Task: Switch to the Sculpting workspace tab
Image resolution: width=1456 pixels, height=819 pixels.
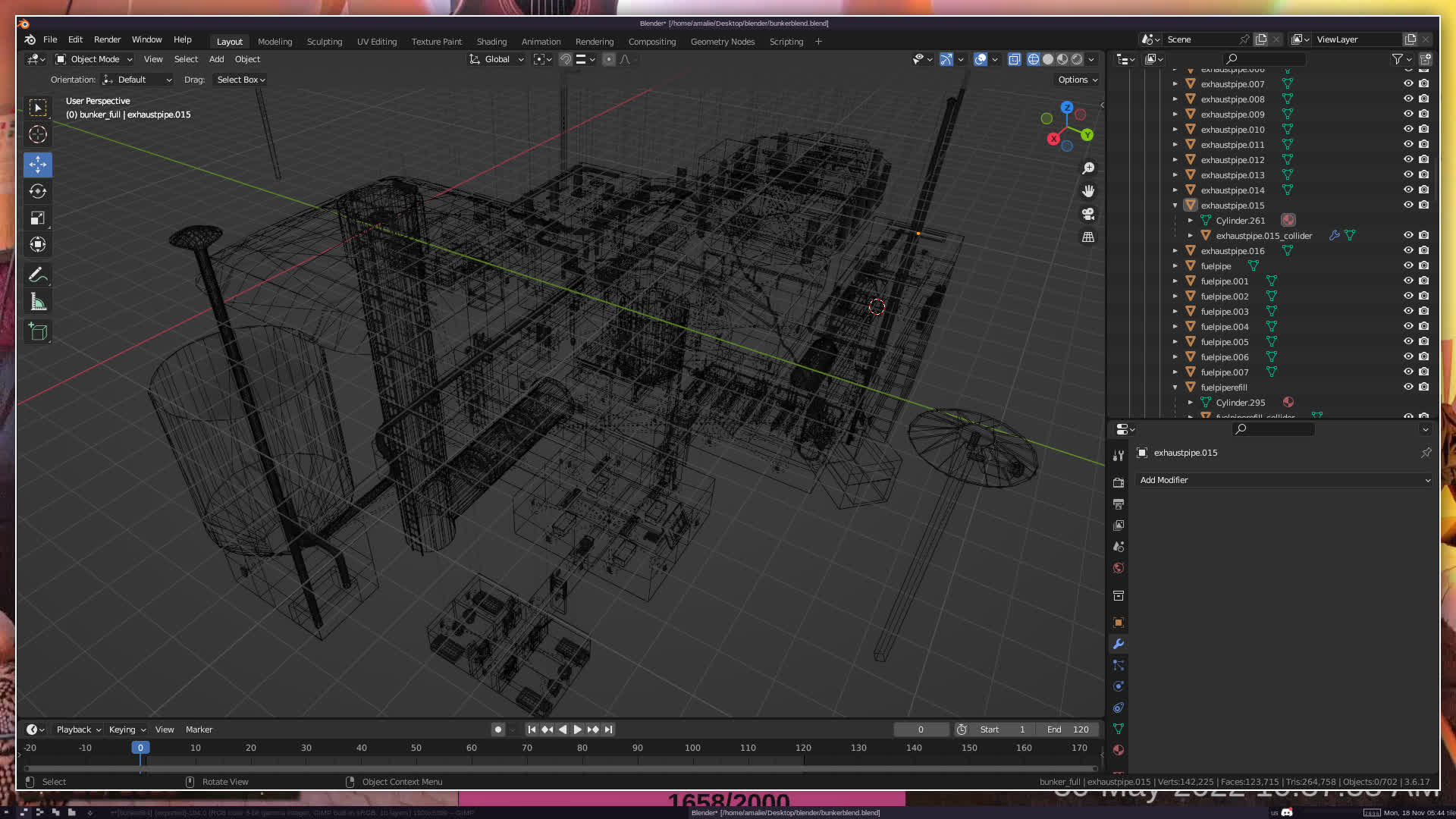Action: tap(325, 42)
